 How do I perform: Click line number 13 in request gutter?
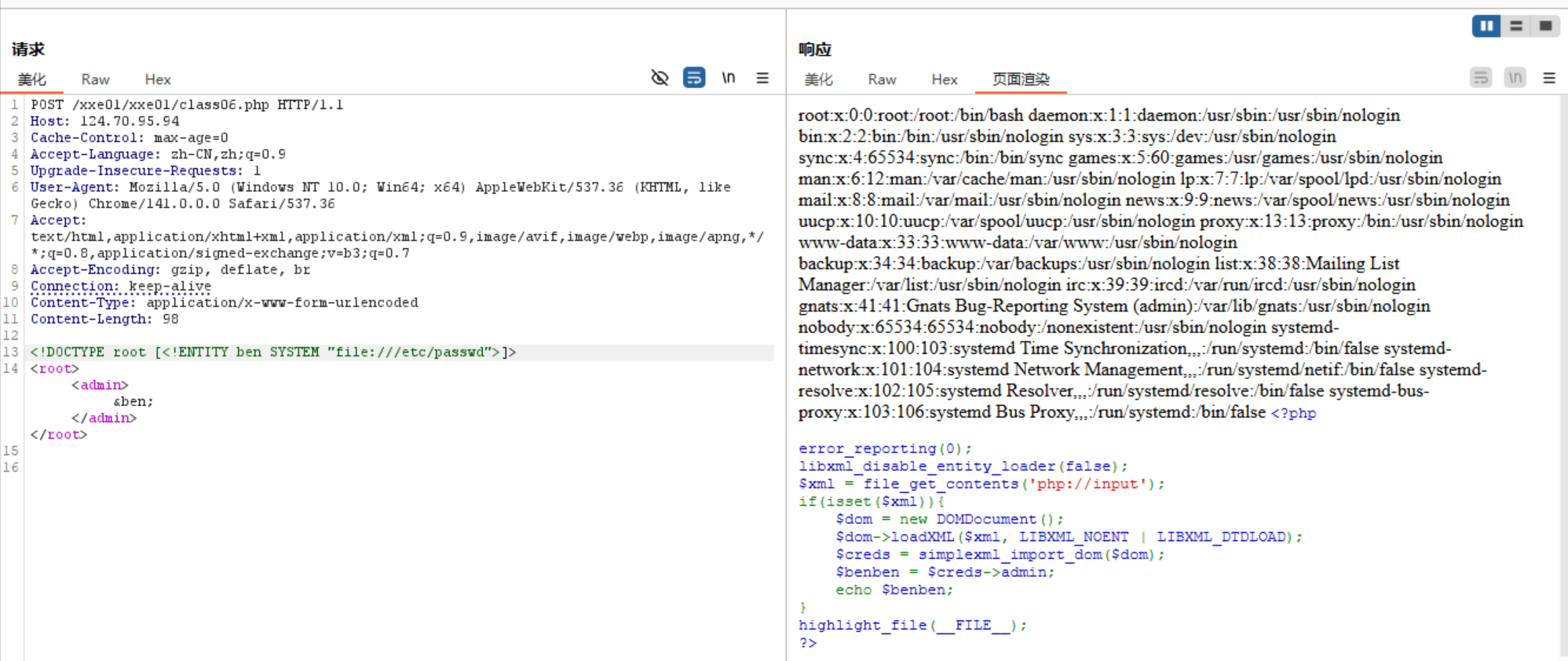11,352
